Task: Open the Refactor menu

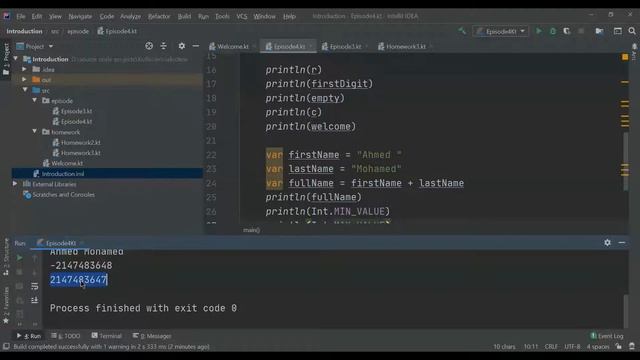Action: [159, 16]
